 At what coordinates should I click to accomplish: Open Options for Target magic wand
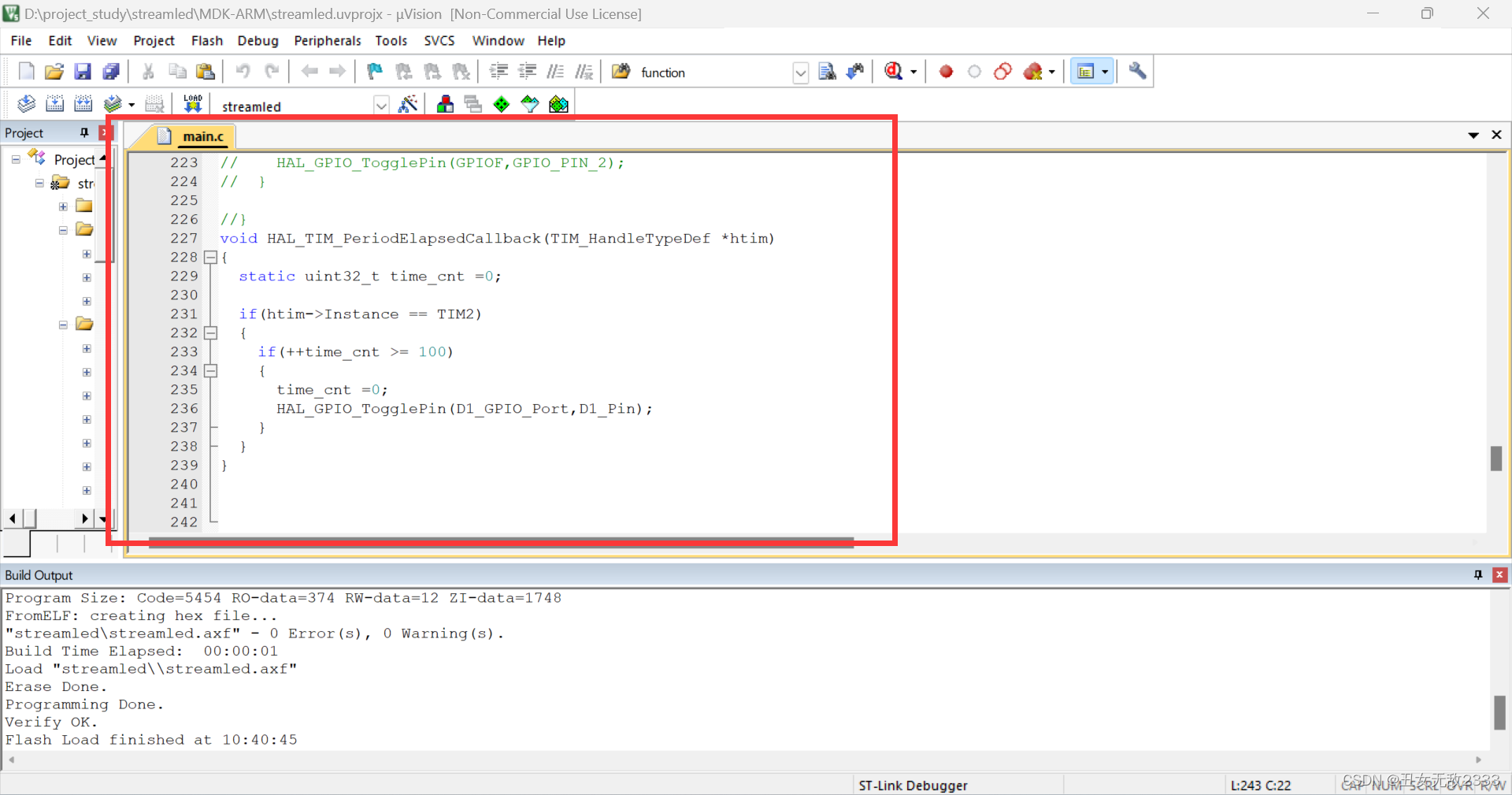point(408,103)
